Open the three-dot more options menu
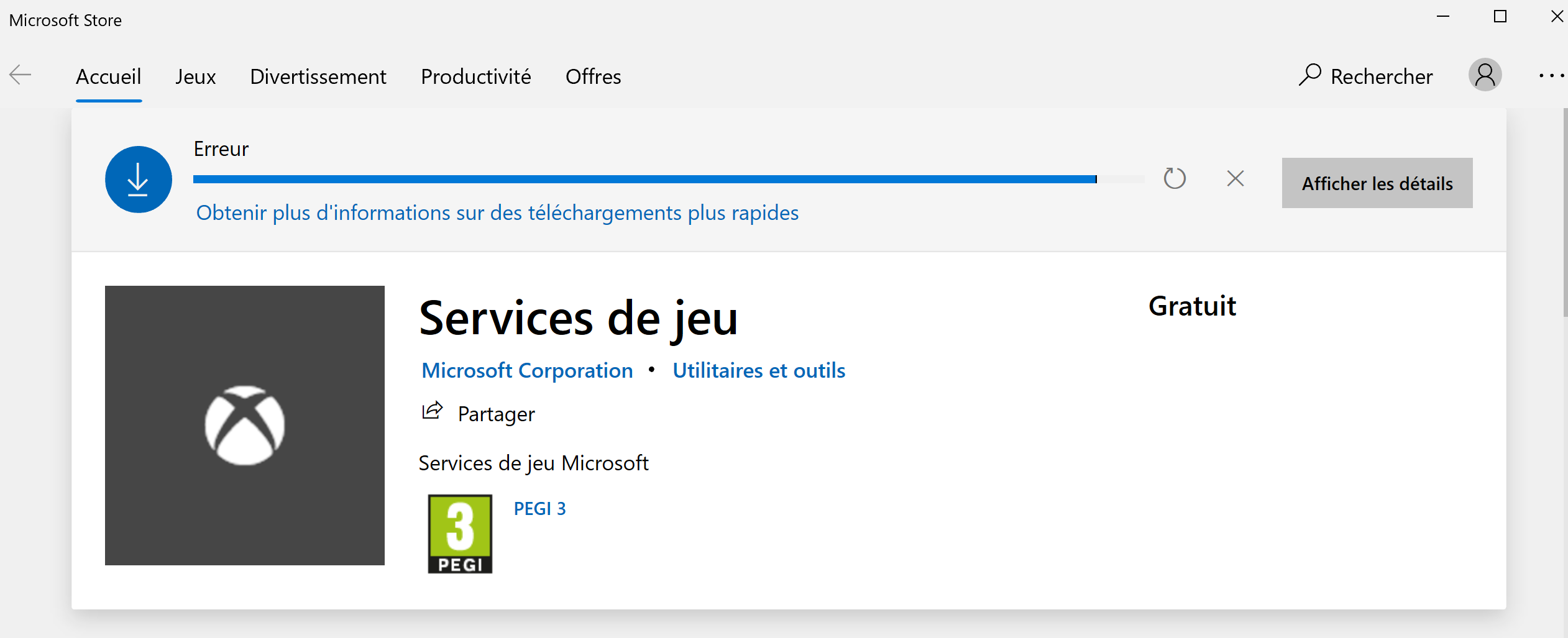This screenshot has height=638, width=1568. click(1551, 76)
